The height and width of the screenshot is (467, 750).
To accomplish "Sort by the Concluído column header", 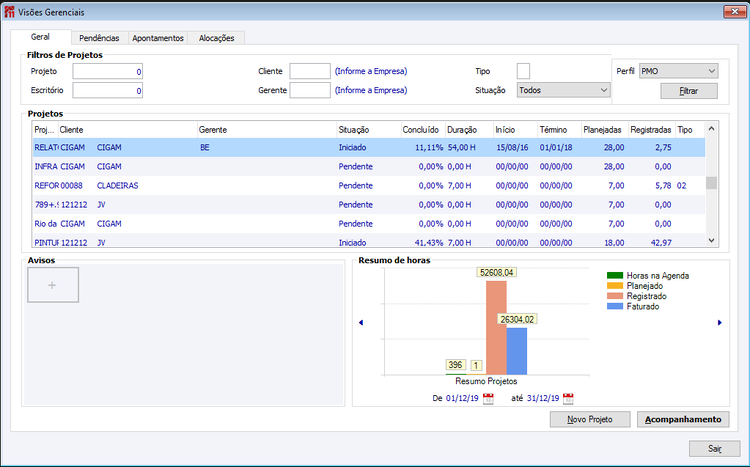I will tap(423, 130).
